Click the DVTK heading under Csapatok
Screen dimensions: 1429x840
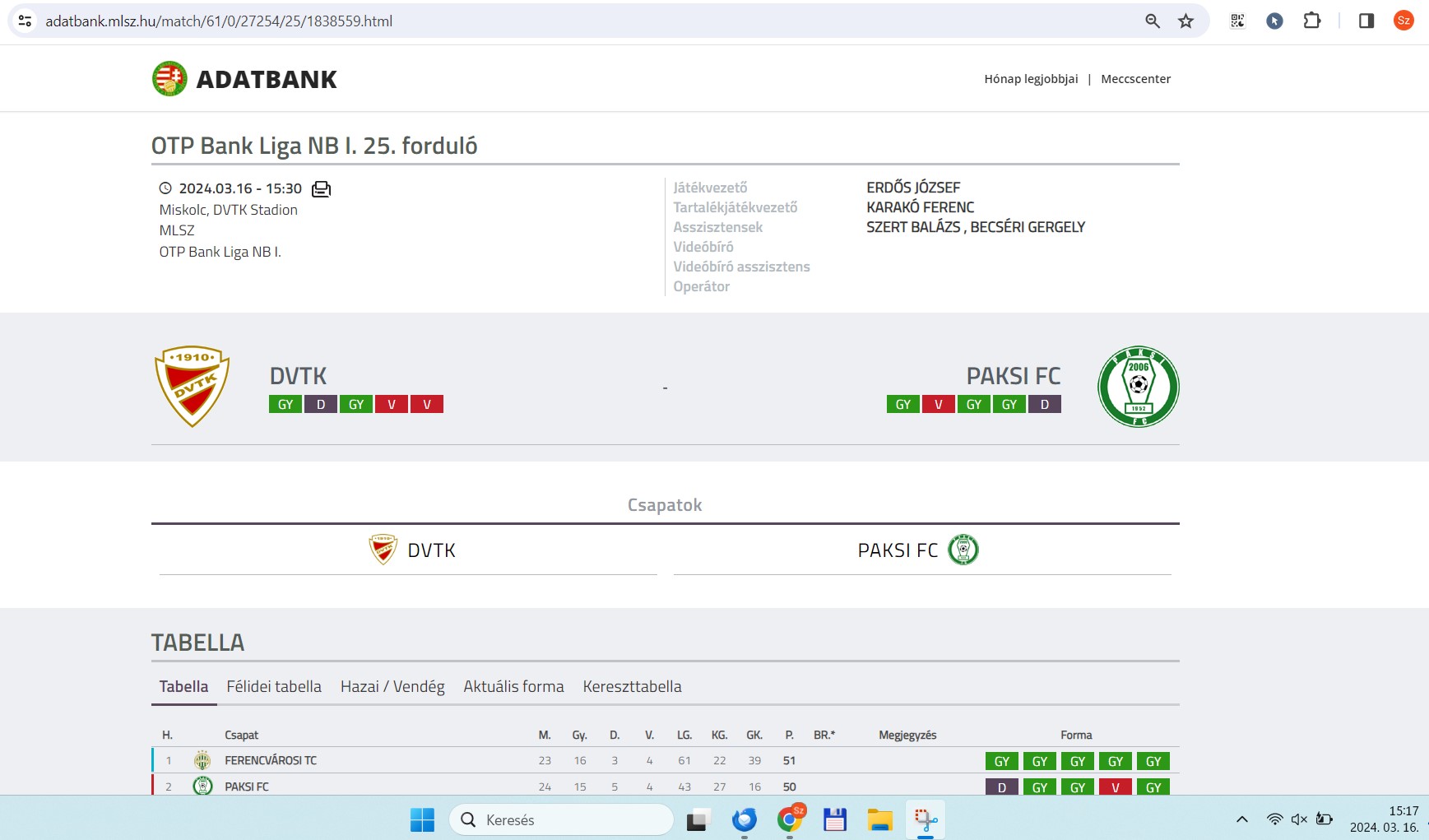point(431,550)
